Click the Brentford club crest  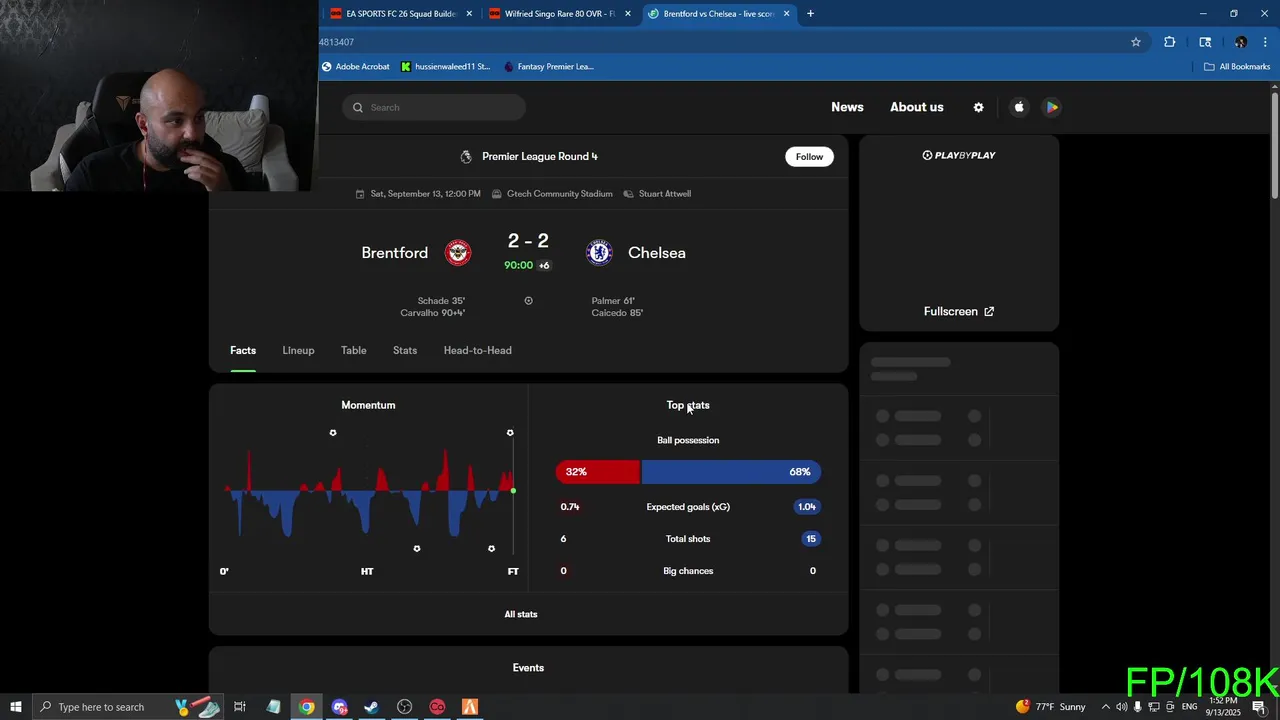458,252
